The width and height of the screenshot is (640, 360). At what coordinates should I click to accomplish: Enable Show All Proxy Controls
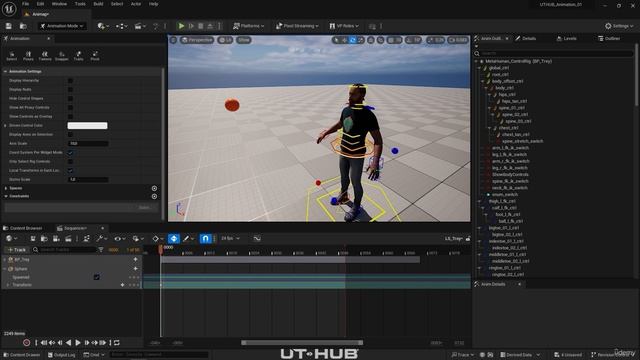[x=70, y=107]
